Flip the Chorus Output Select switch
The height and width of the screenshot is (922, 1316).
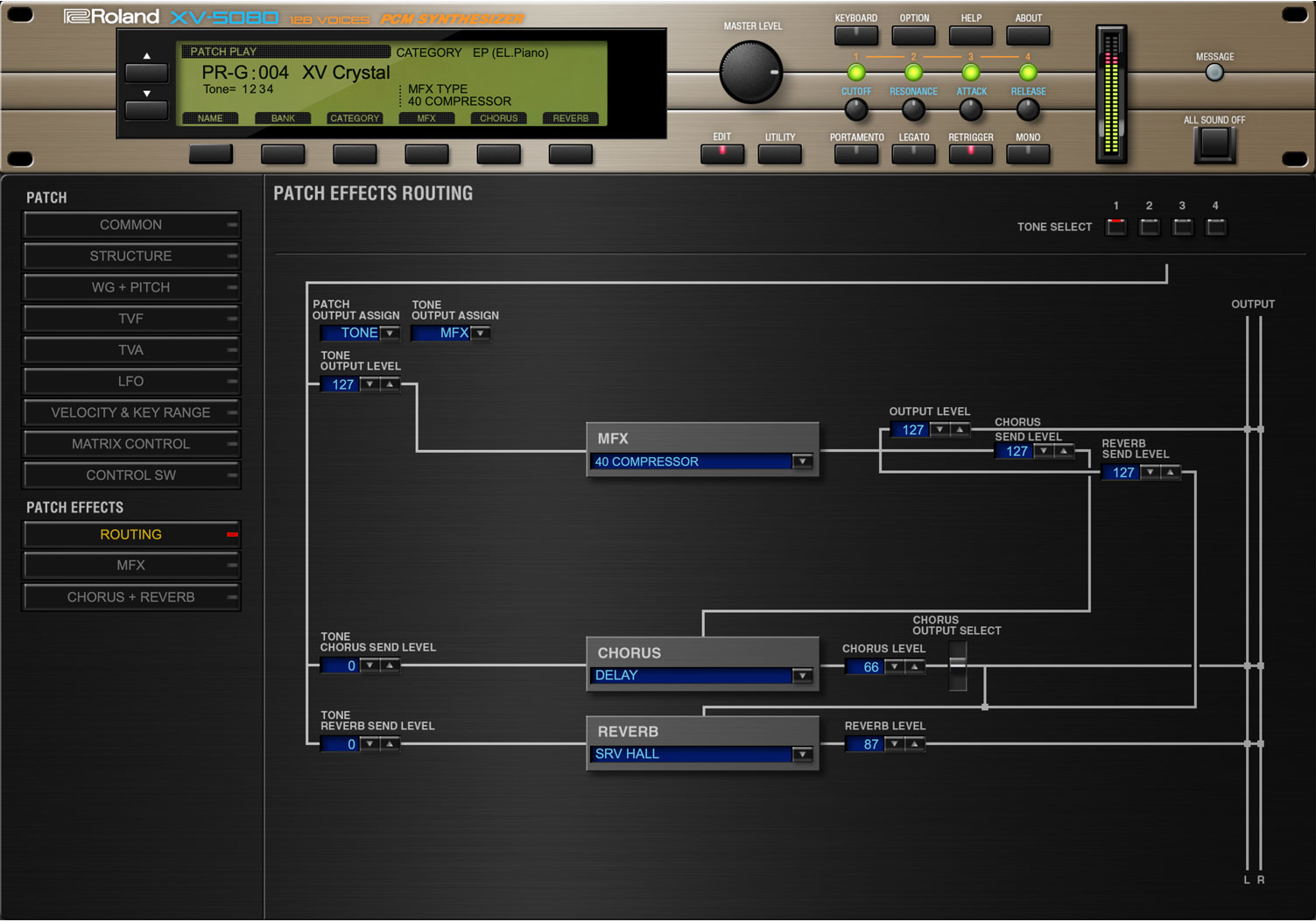[959, 666]
